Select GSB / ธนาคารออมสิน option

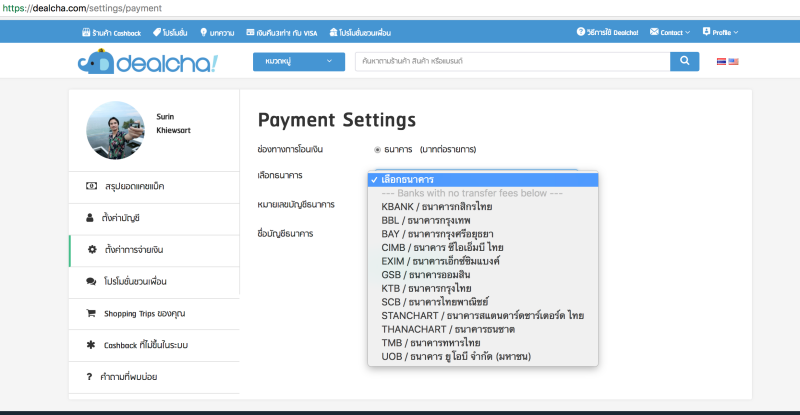tap(483, 275)
